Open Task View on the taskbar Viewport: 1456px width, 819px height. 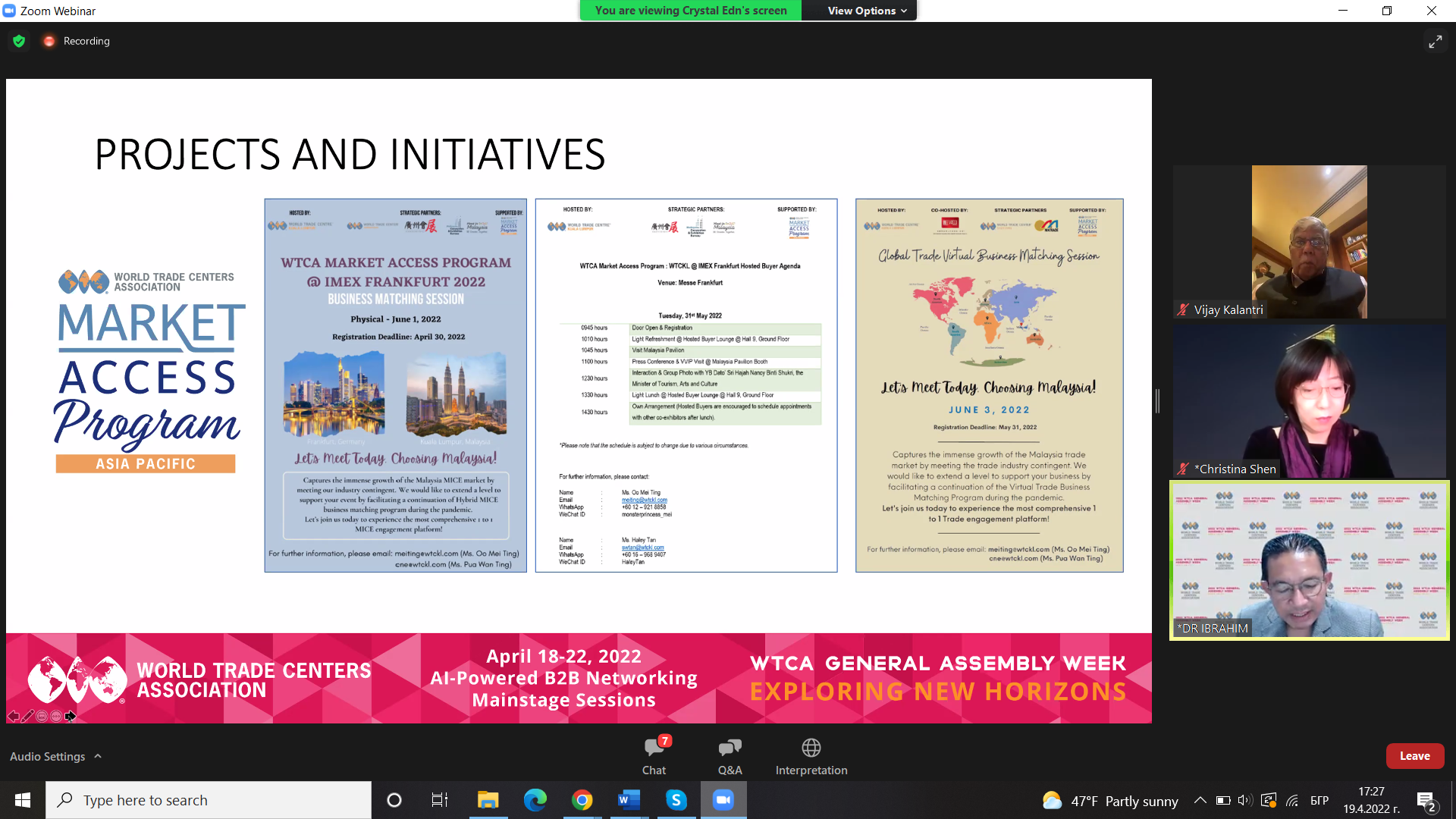point(440,800)
